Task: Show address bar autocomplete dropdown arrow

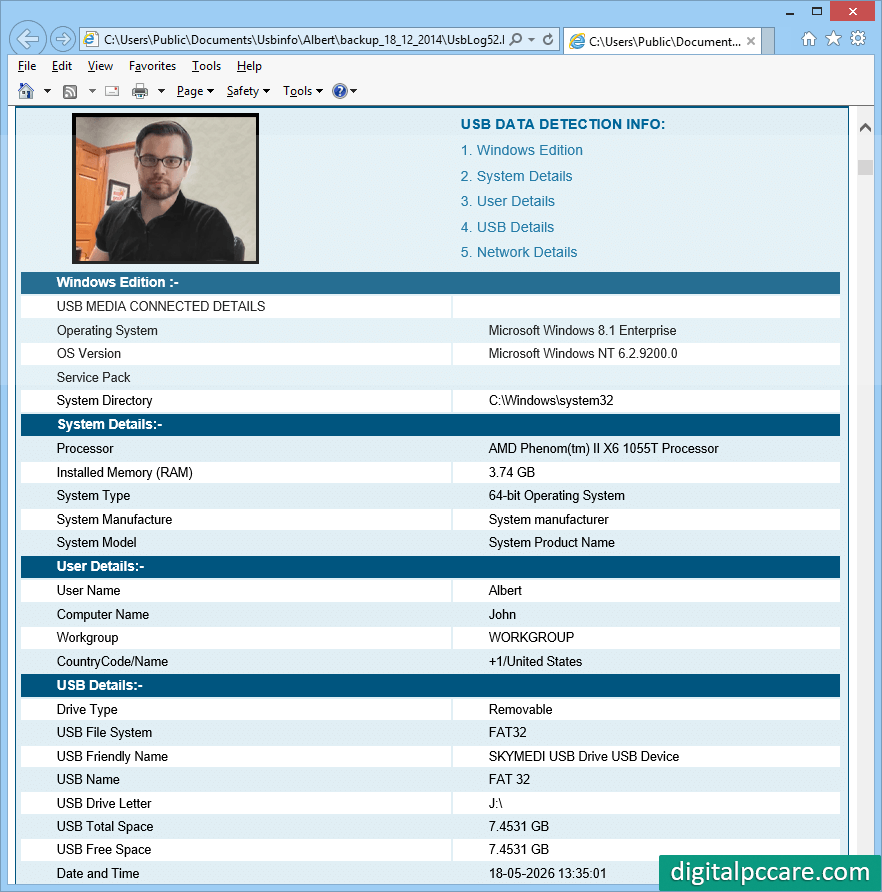Action: tap(531, 39)
